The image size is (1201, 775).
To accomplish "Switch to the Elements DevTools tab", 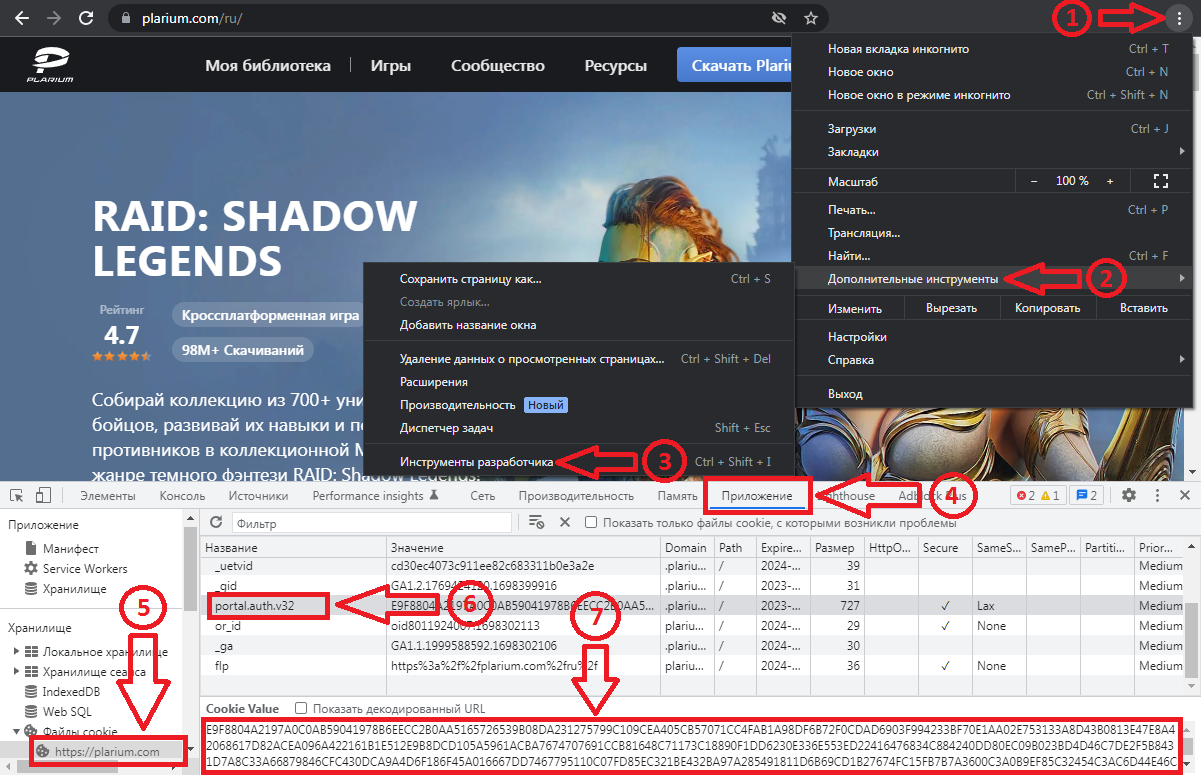I will [x=108, y=496].
